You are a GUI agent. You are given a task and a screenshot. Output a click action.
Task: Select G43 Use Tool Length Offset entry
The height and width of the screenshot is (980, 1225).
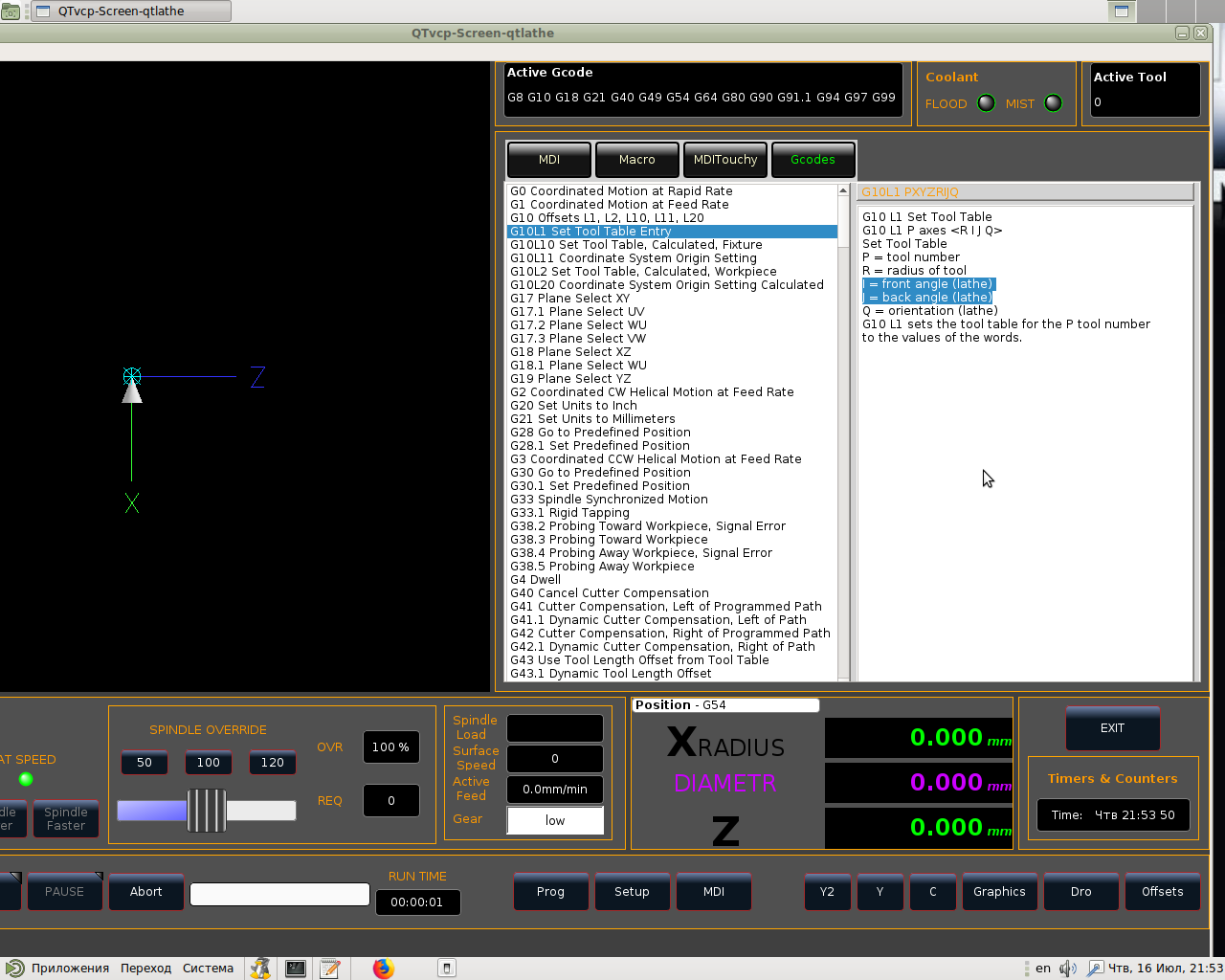(x=672, y=660)
